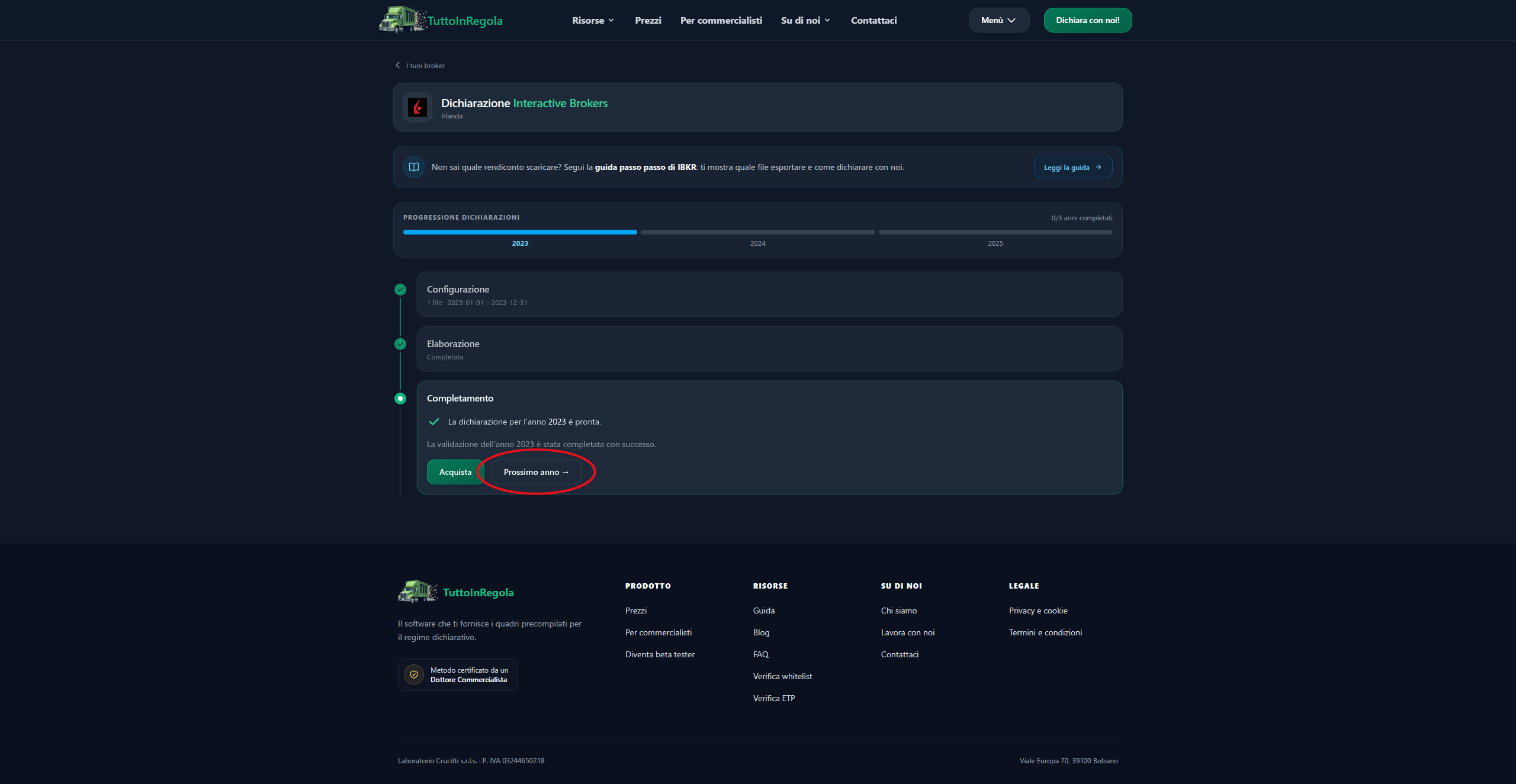The height and width of the screenshot is (784, 1516).
Task: Select the 2025 progress bar segment
Action: click(995, 232)
